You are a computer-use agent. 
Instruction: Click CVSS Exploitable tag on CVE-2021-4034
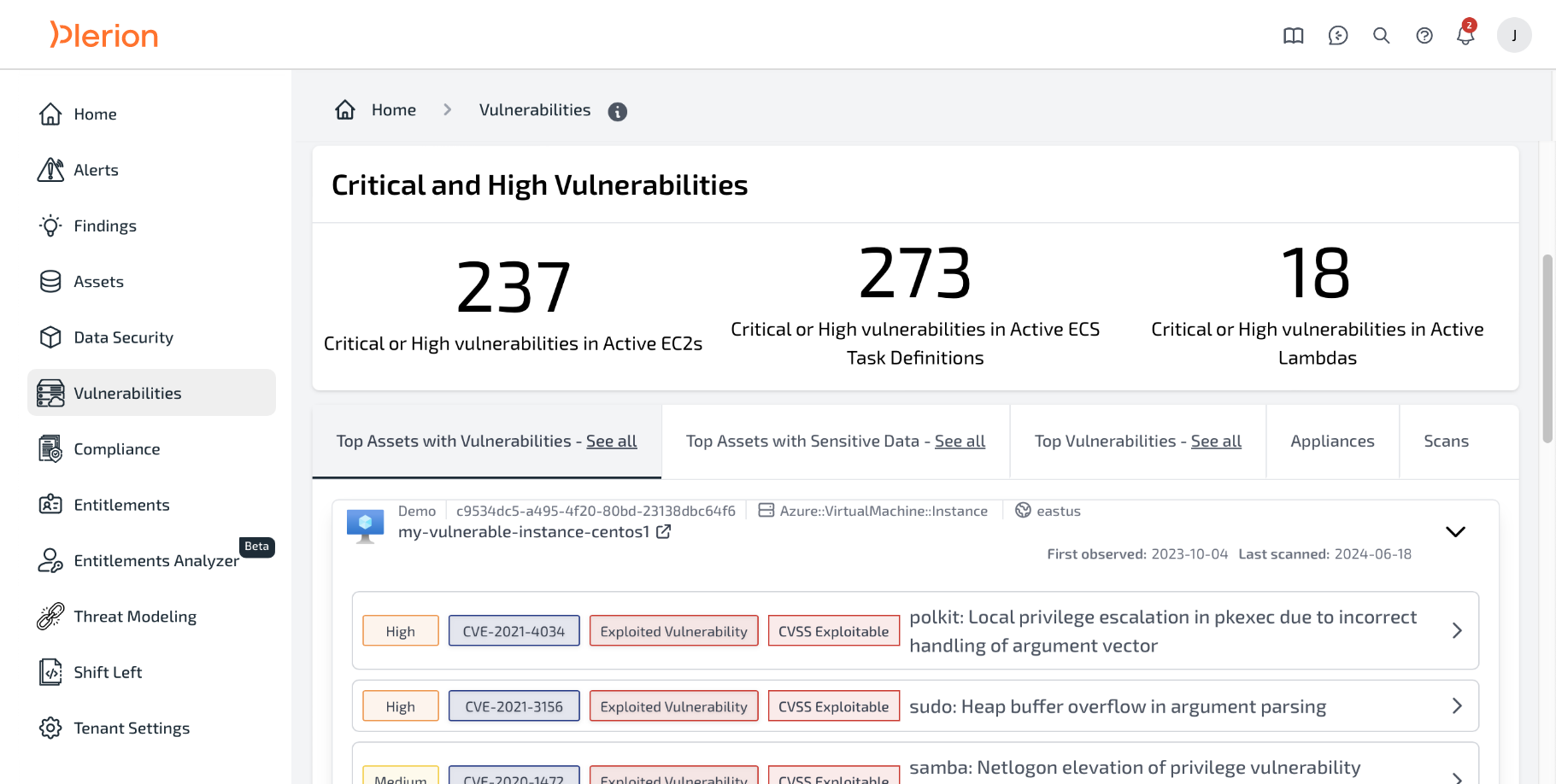click(x=834, y=631)
